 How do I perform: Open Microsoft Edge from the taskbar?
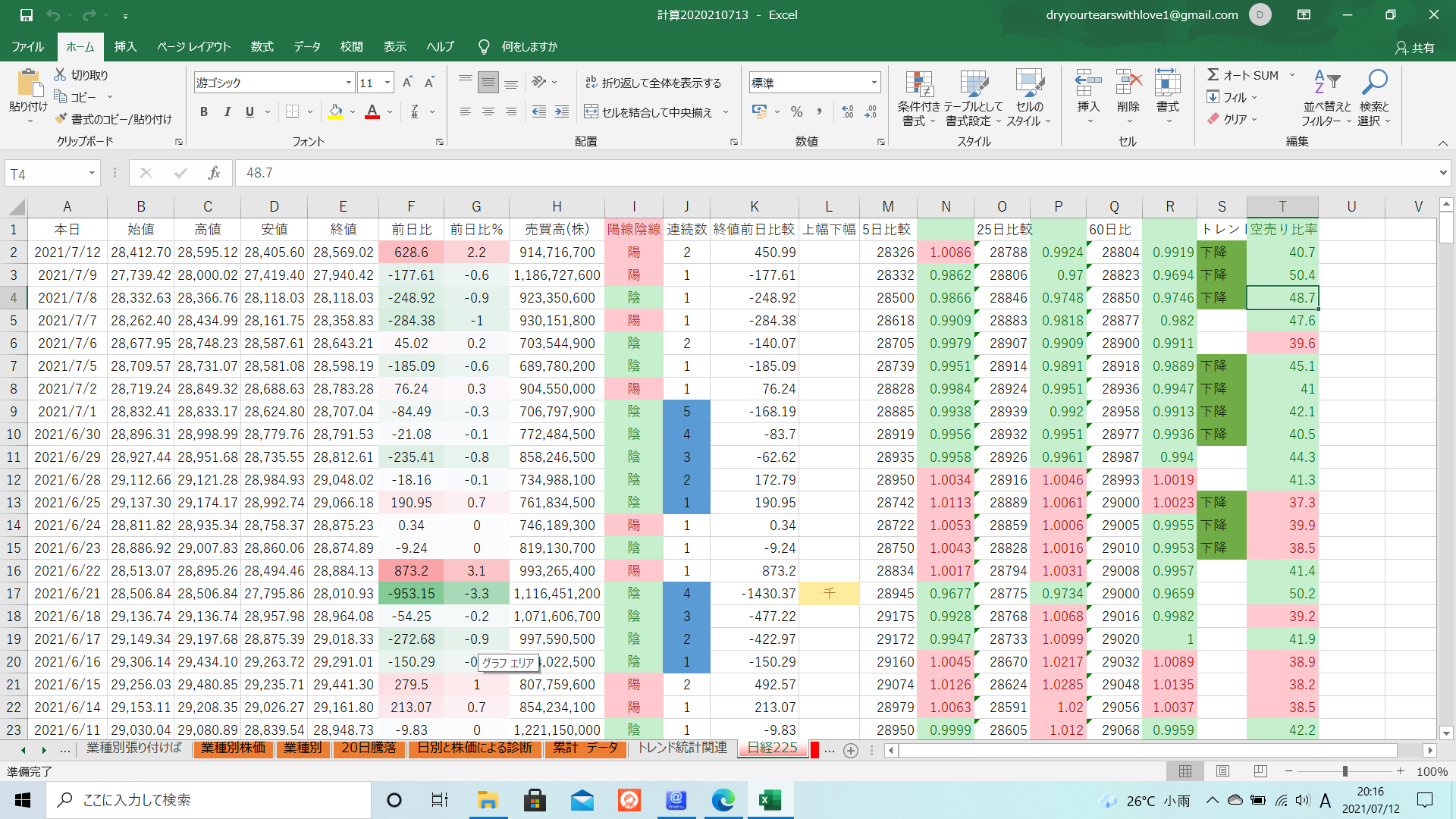[x=723, y=800]
